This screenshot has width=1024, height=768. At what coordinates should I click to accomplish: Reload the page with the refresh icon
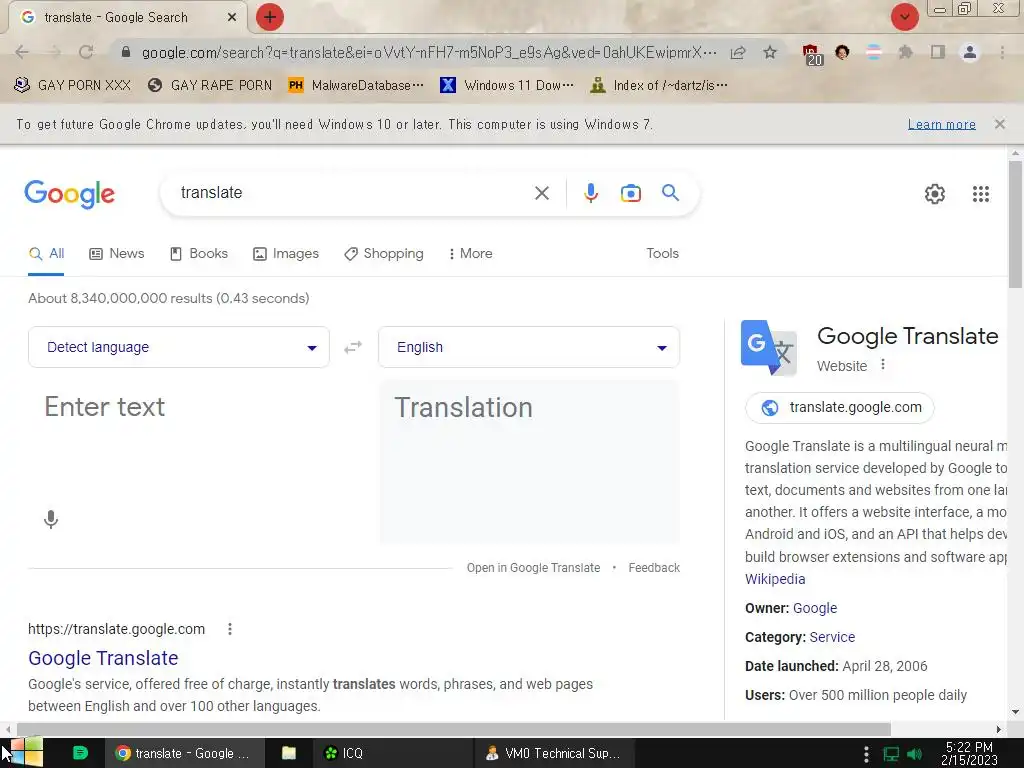86,52
